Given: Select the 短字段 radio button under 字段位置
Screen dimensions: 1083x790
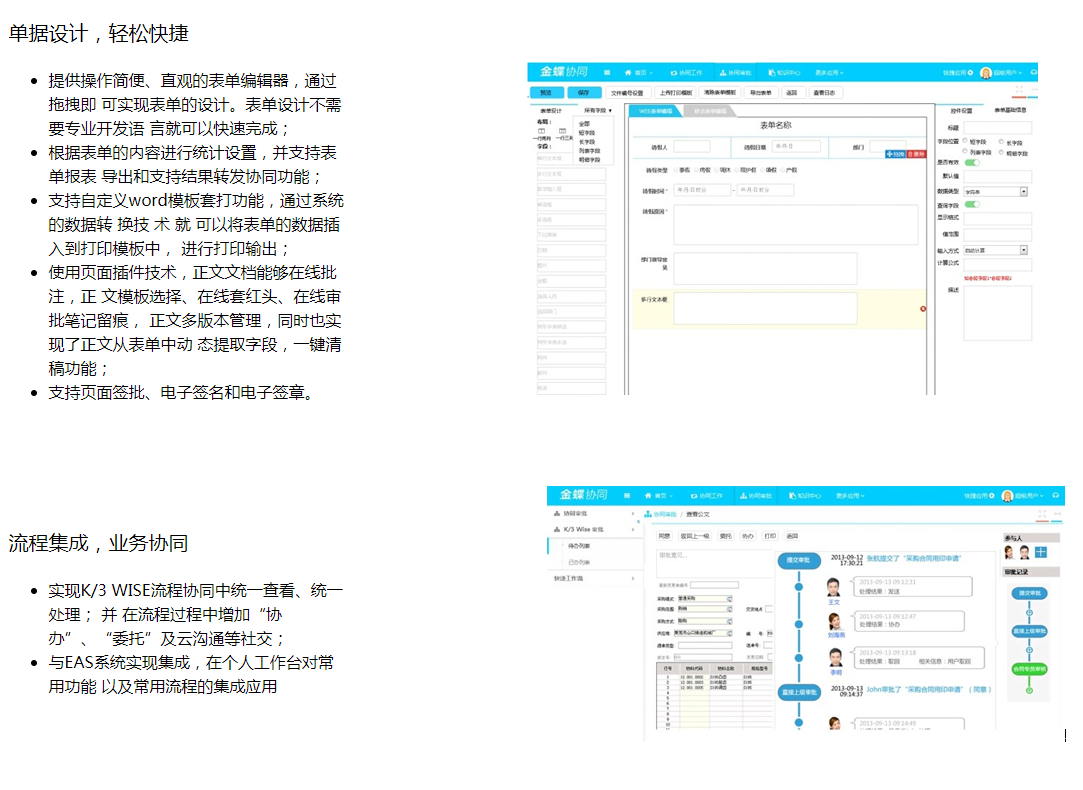Looking at the screenshot, I should 966,142.
